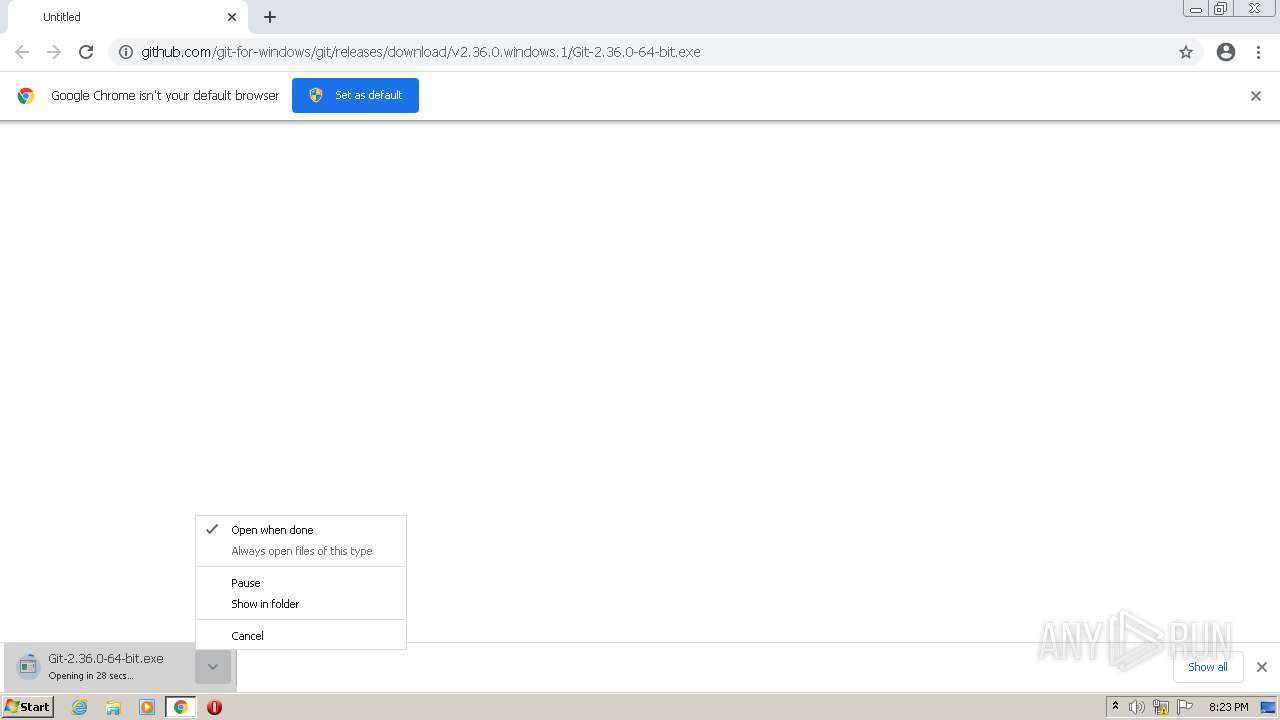Open the Chrome profile avatar icon
Viewport: 1280px width, 720px height.
pyautogui.click(x=1226, y=52)
